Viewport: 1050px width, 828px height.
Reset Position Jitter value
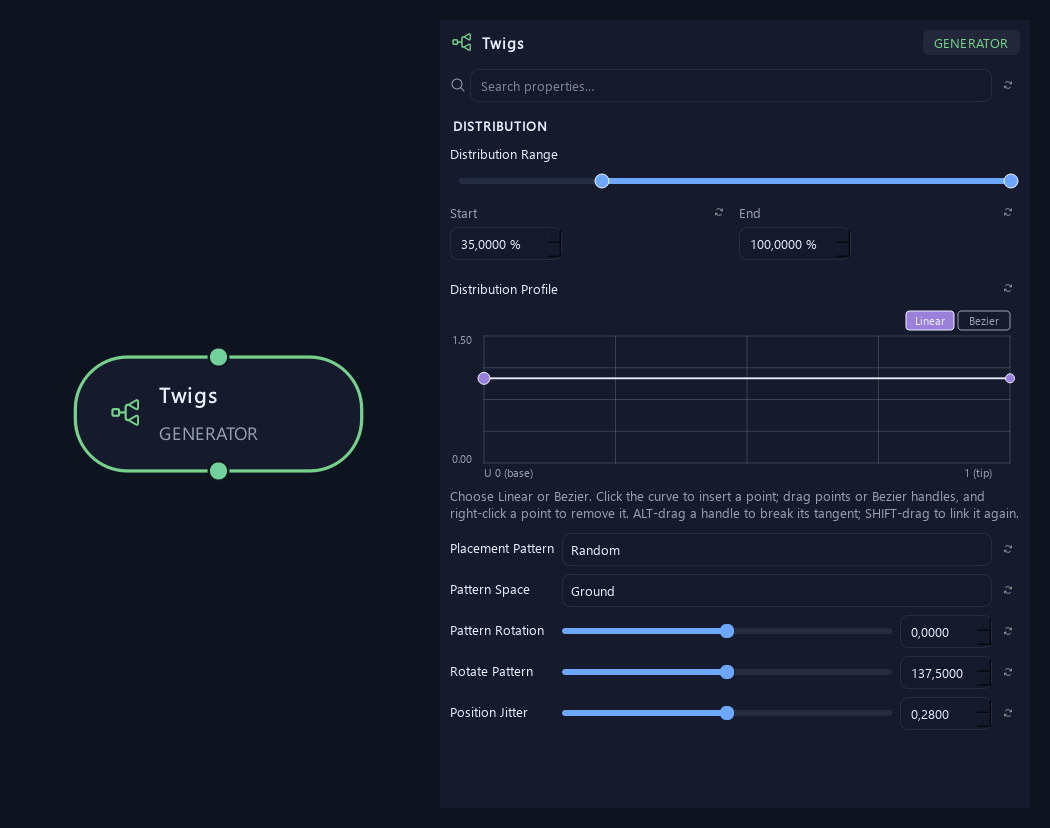1008,713
